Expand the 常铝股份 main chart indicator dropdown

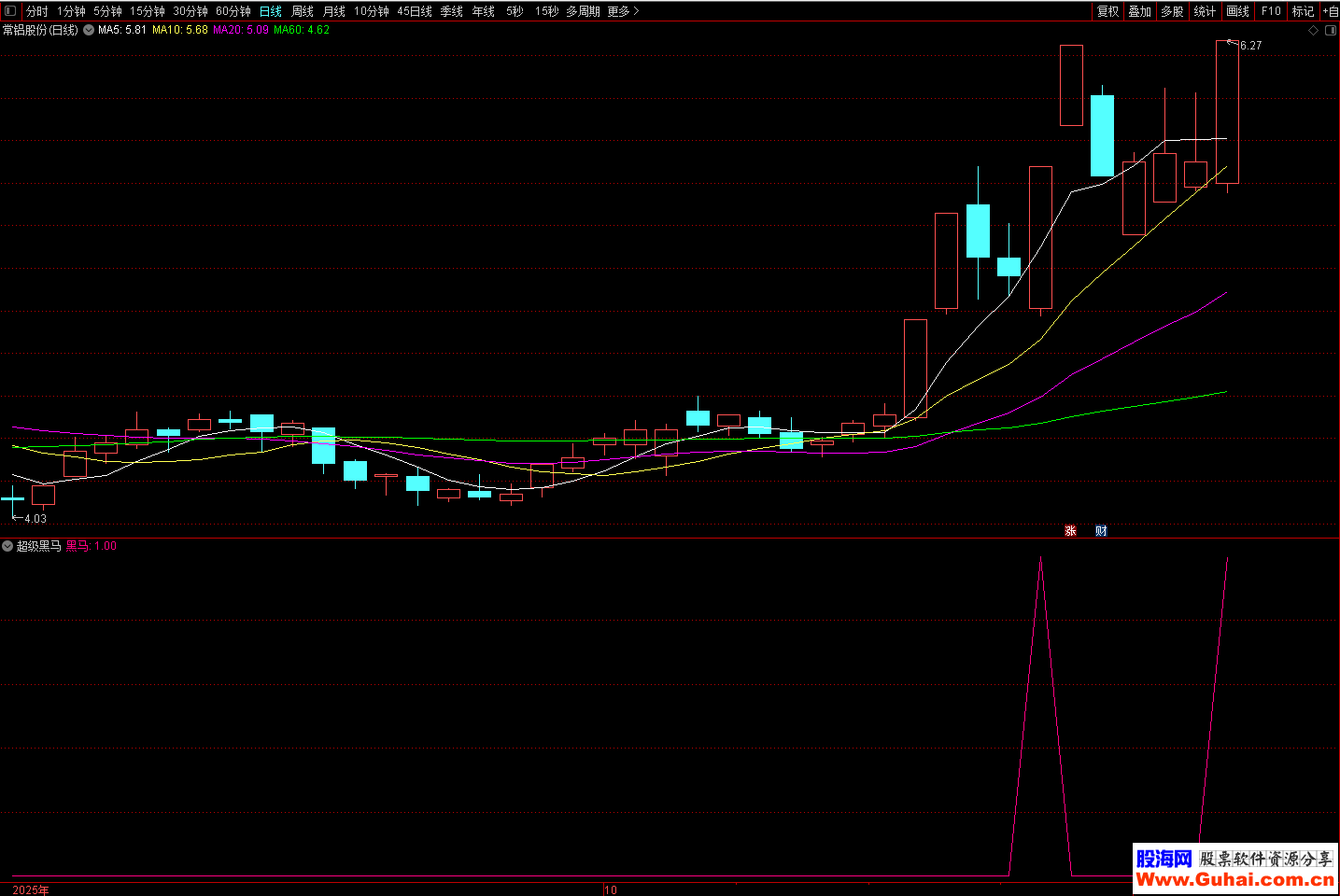tap(89, 30)
